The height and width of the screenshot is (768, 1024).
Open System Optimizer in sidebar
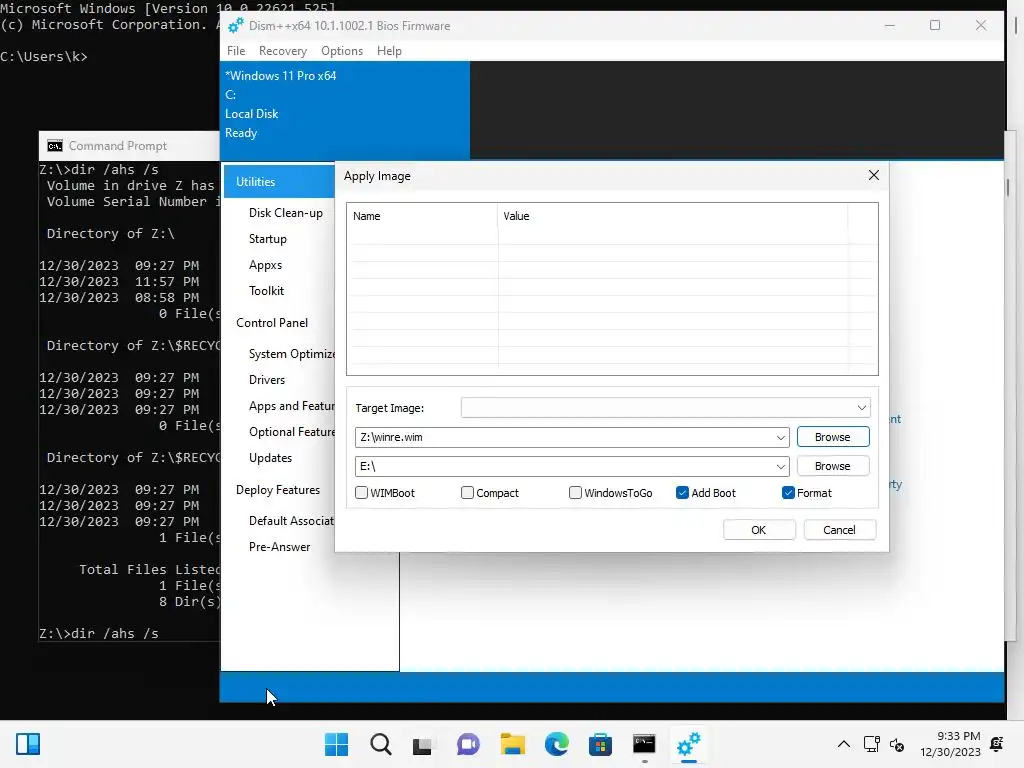point(291,354)
